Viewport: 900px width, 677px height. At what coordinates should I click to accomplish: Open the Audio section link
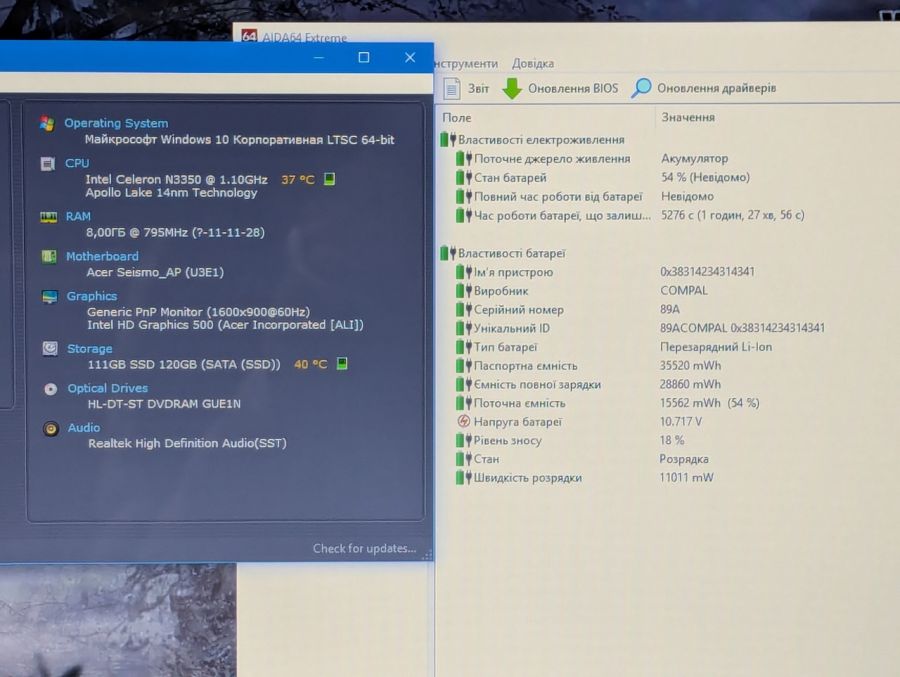click(84, 428)
